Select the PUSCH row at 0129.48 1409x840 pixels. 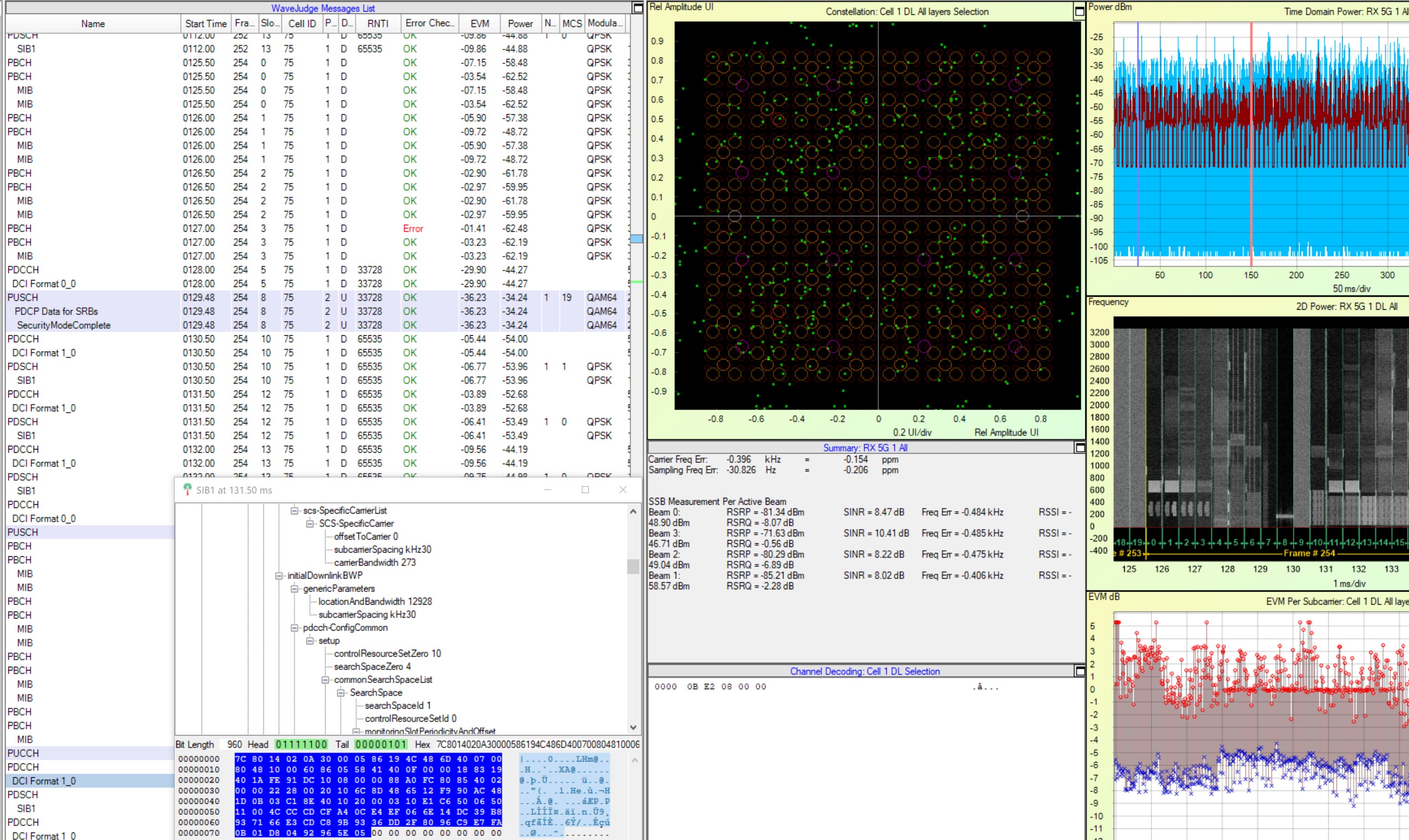[x=317, y=297]
